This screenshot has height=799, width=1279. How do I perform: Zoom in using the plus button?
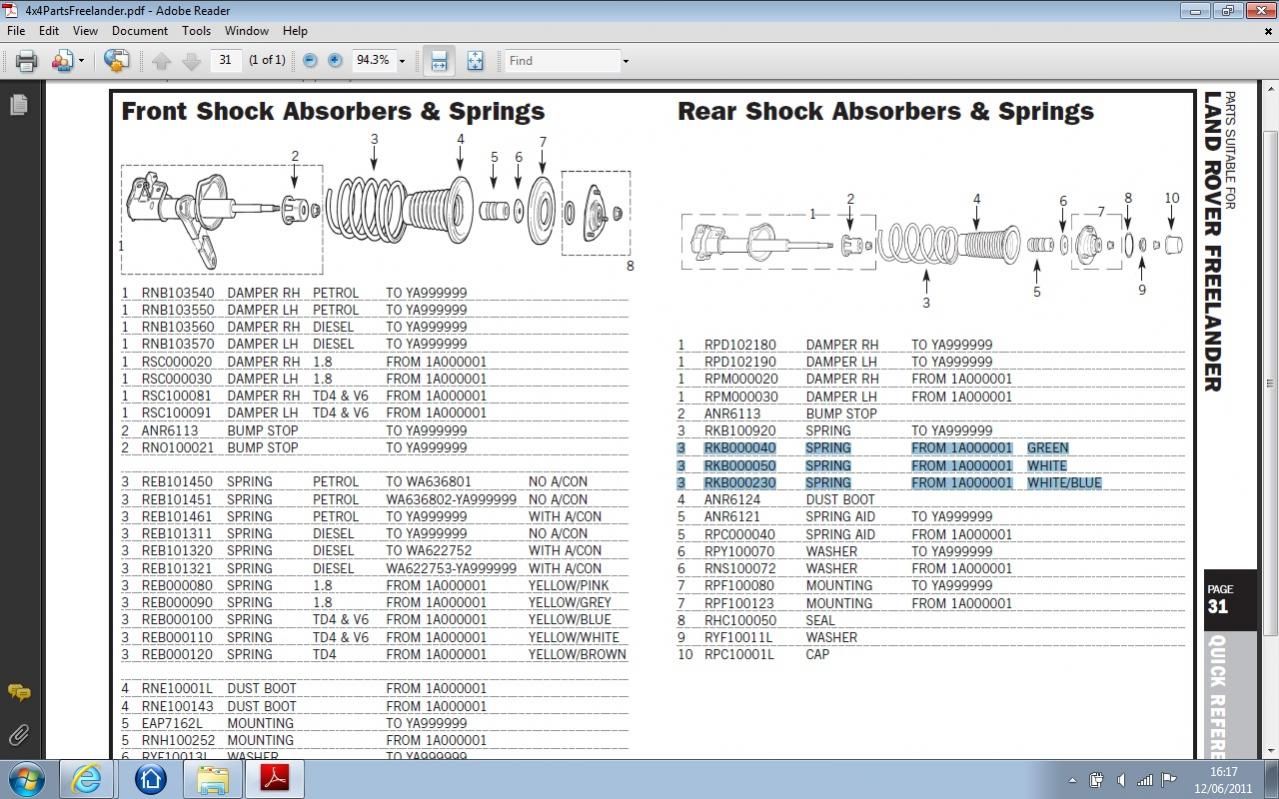point(335,61)
